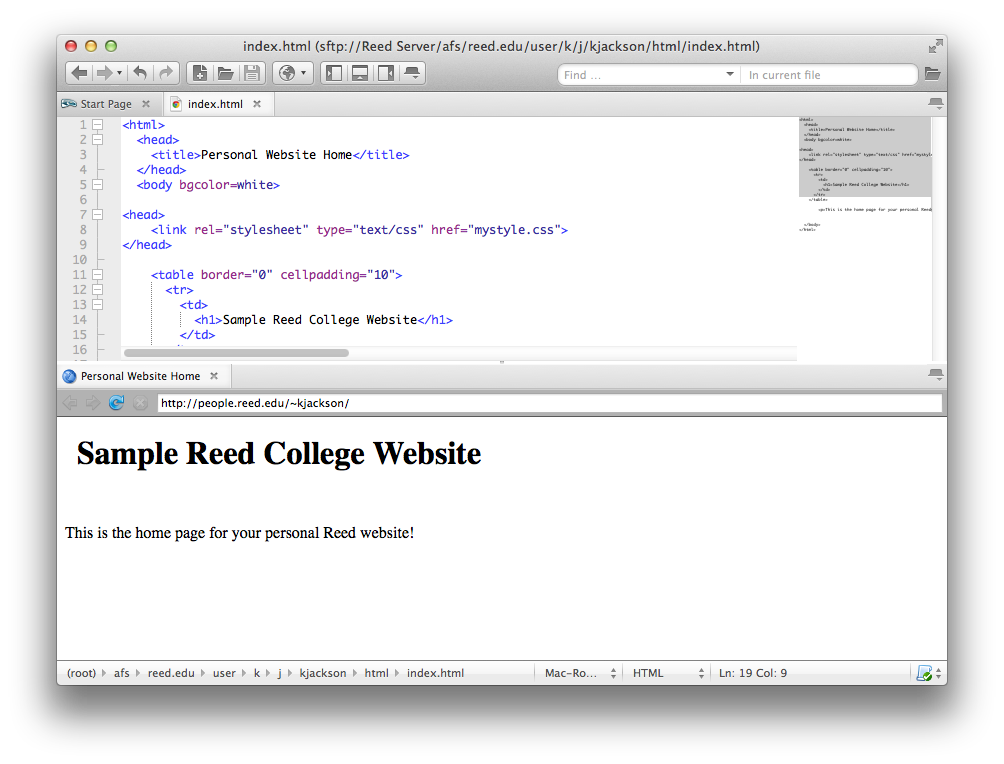
Task: Click the Find search field
Action: 640,75
